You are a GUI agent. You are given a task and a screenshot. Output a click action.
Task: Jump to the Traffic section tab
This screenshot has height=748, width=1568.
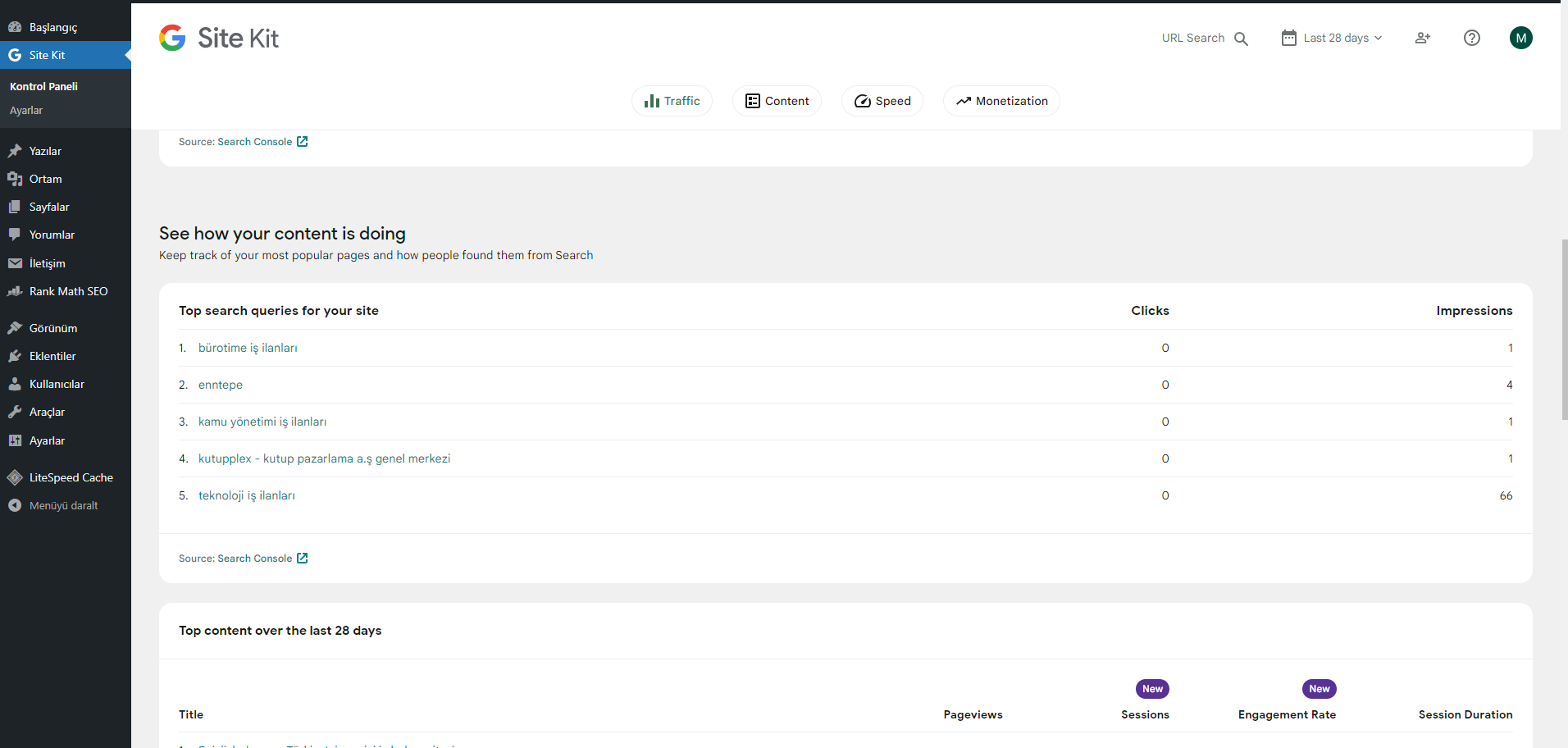[672, 101]
